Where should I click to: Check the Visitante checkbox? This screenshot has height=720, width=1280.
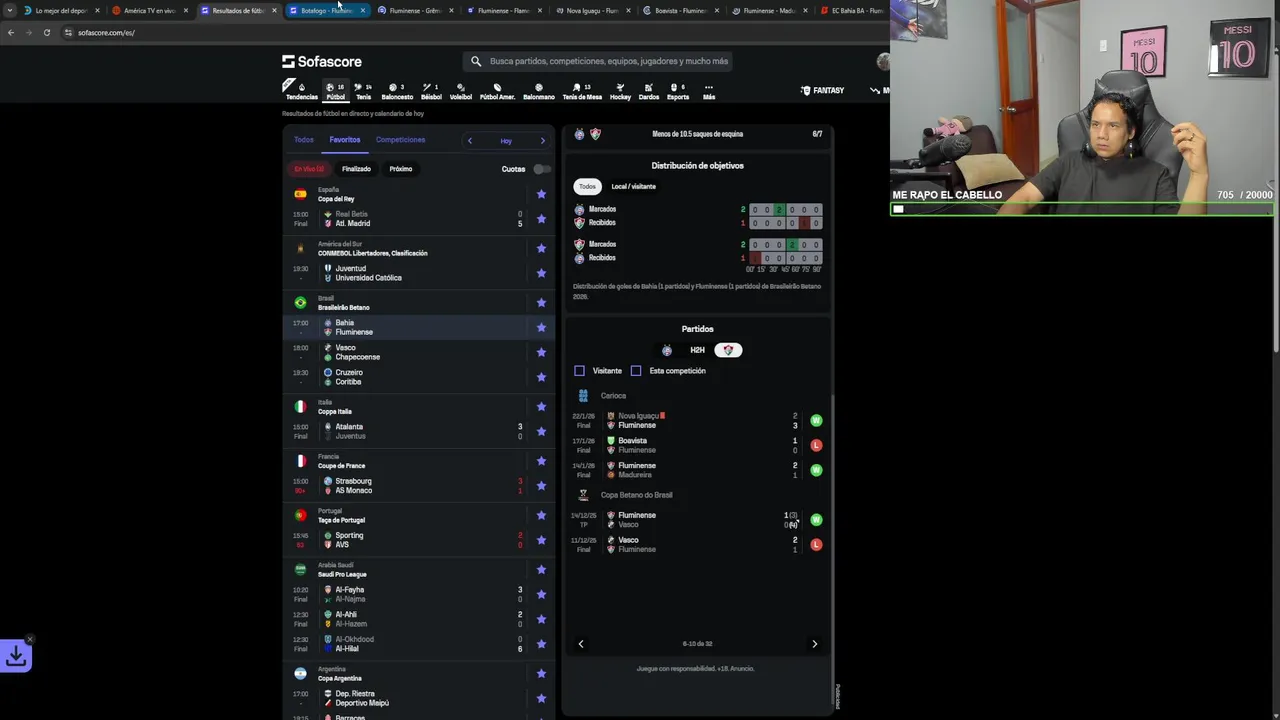pyautogui.click(x=579, y=371)
